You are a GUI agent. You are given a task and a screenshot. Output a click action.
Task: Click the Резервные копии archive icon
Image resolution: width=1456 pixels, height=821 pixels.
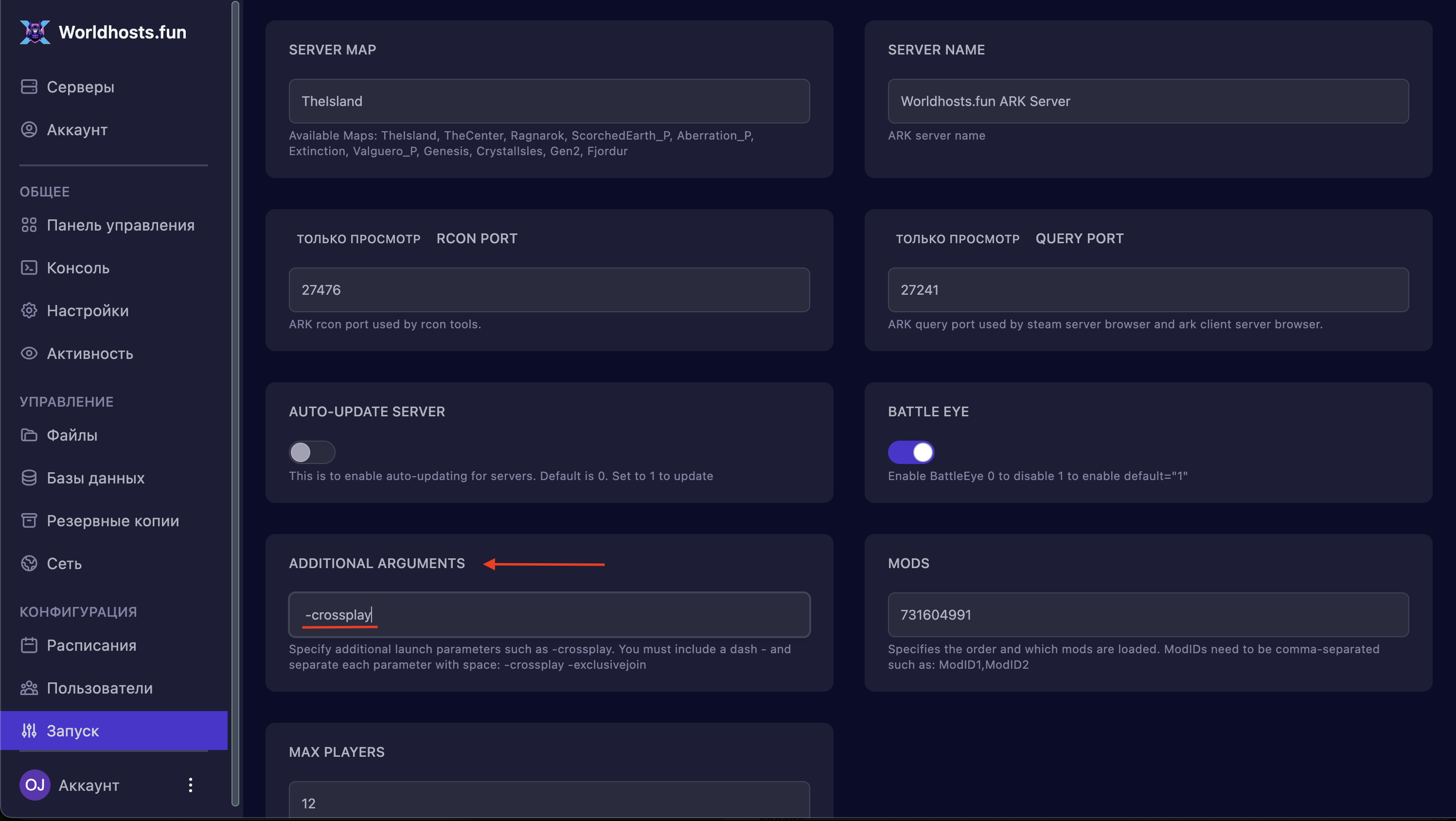[x=29, y=520]
